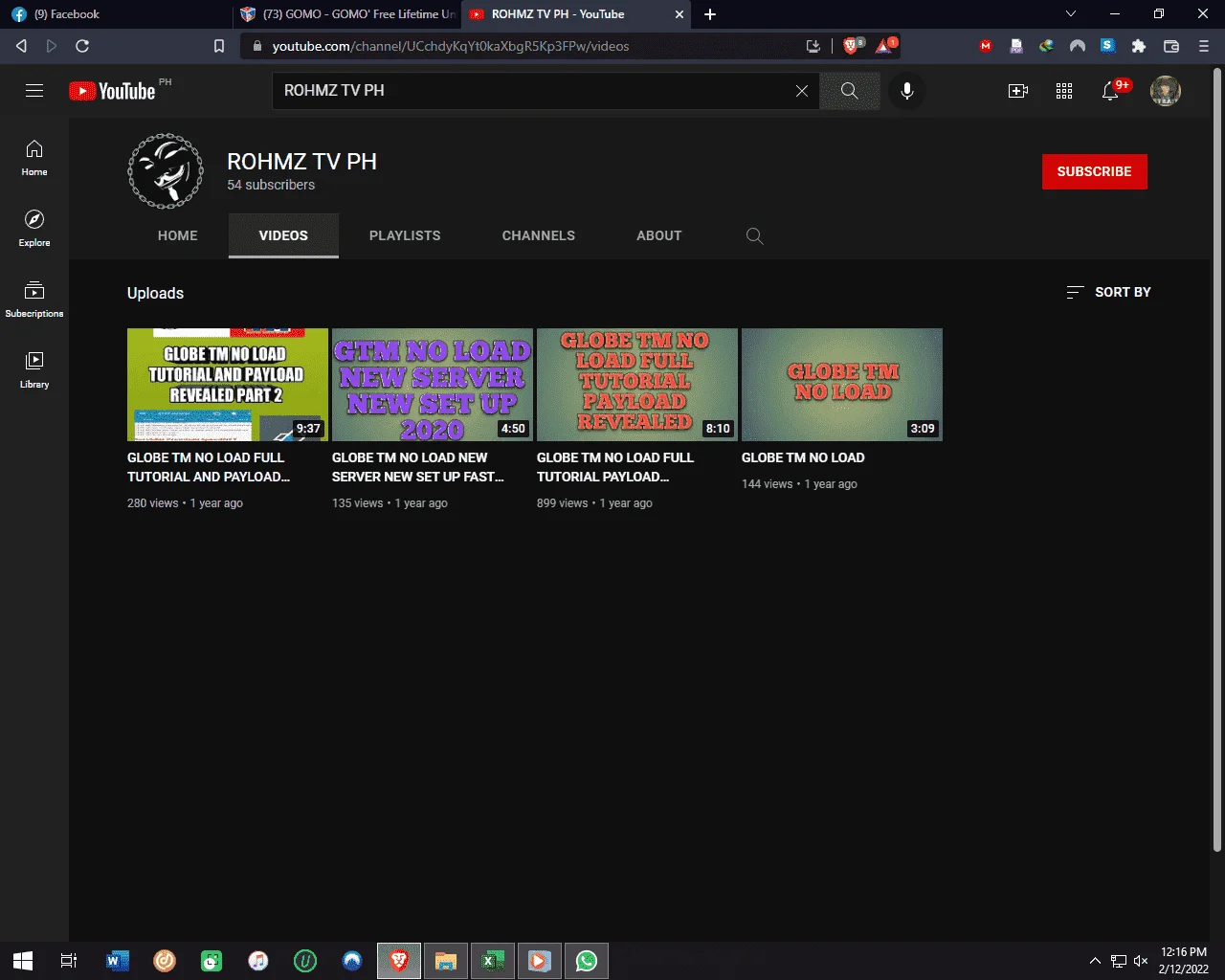Open Task View on the taskbar

pyautogui.click(x=69, y=961)
